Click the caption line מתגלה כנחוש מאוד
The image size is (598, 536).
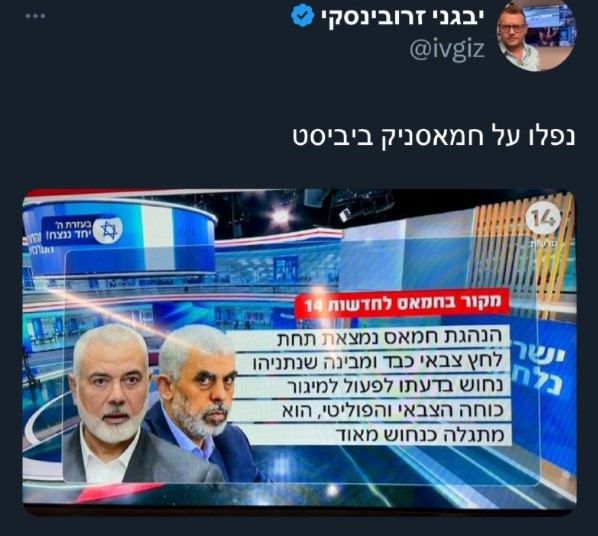[420, 434]
